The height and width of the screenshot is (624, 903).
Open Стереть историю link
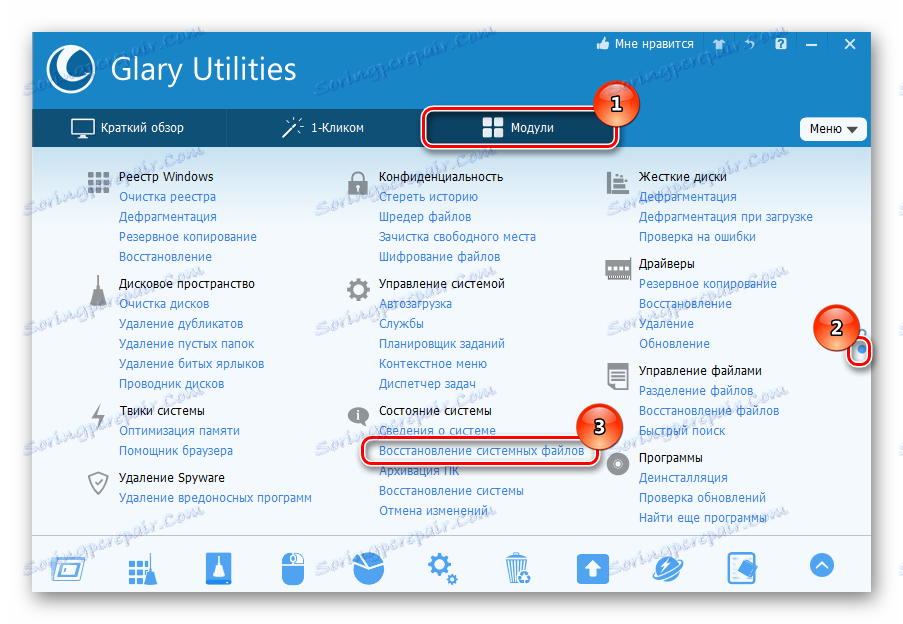pyautogui.click(x=428, y=197)
